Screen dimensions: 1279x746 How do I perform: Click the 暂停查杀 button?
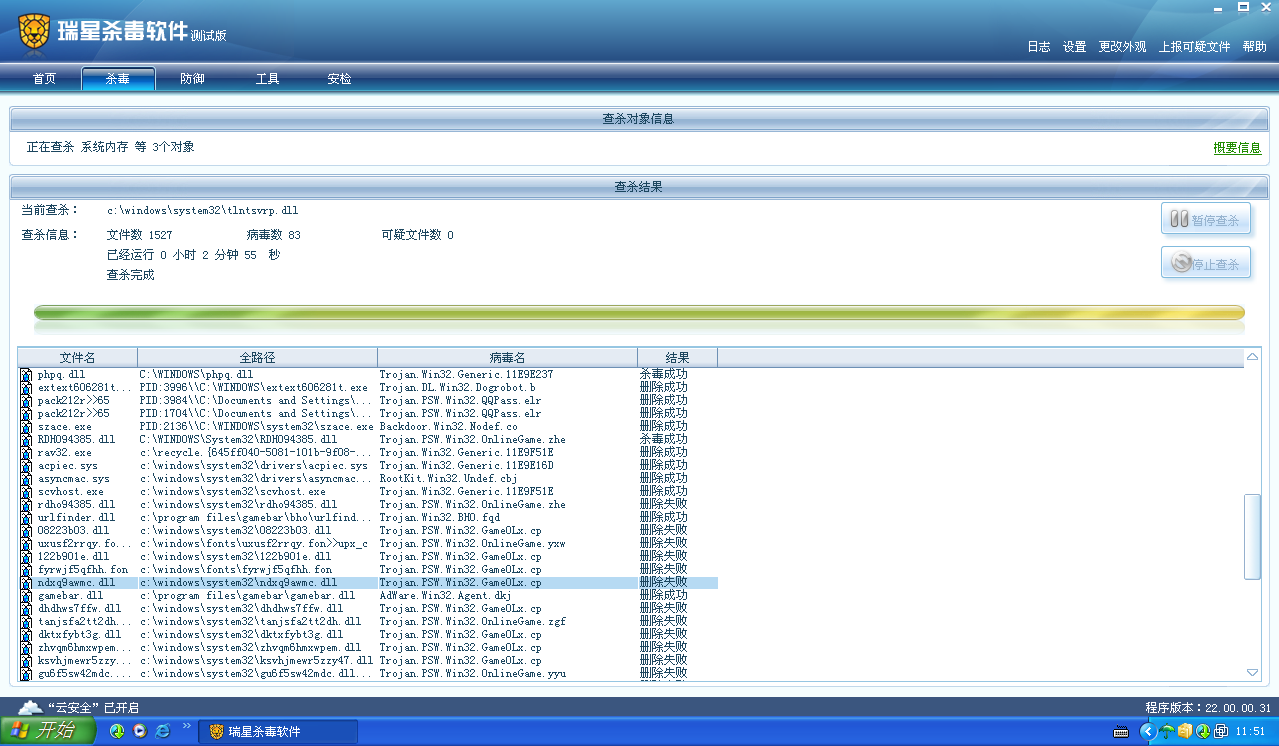(x=1206, y=219)
